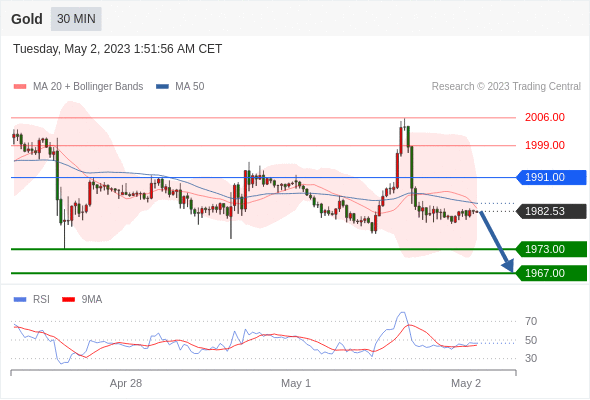Image resolution: width=590 pixels, height=400 pixels.
Task: Click the black 1982.53 current price tag
Action: pos(551,211)
